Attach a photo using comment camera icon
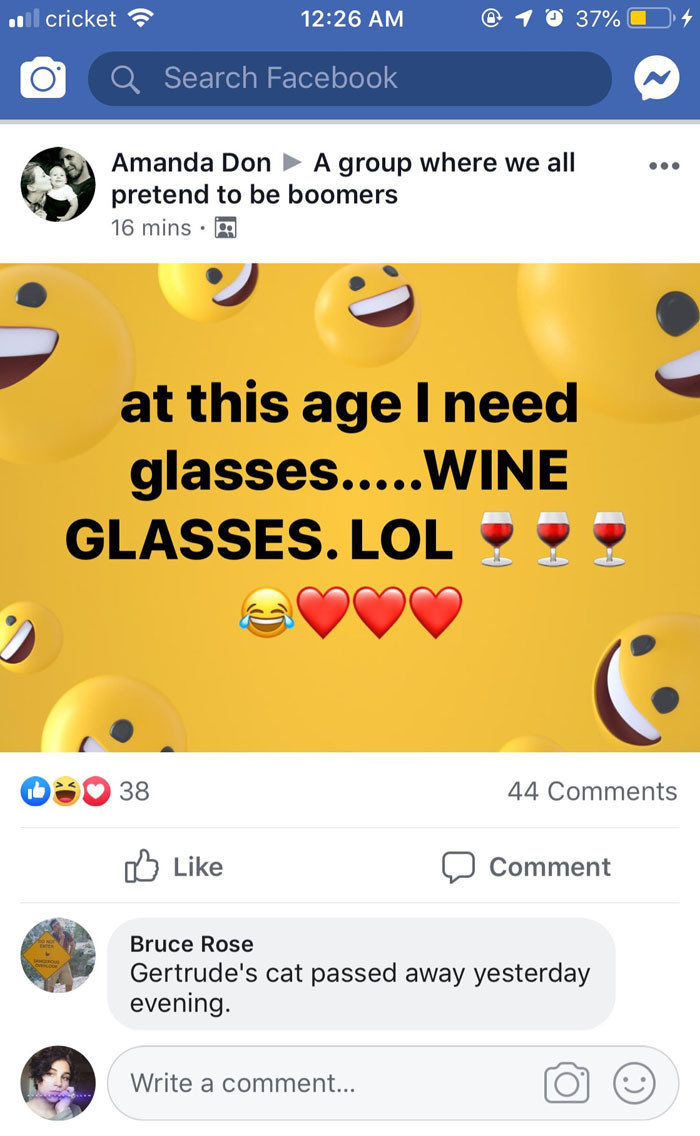This screenshot has height=1136, width=700. coord(565,1083)
